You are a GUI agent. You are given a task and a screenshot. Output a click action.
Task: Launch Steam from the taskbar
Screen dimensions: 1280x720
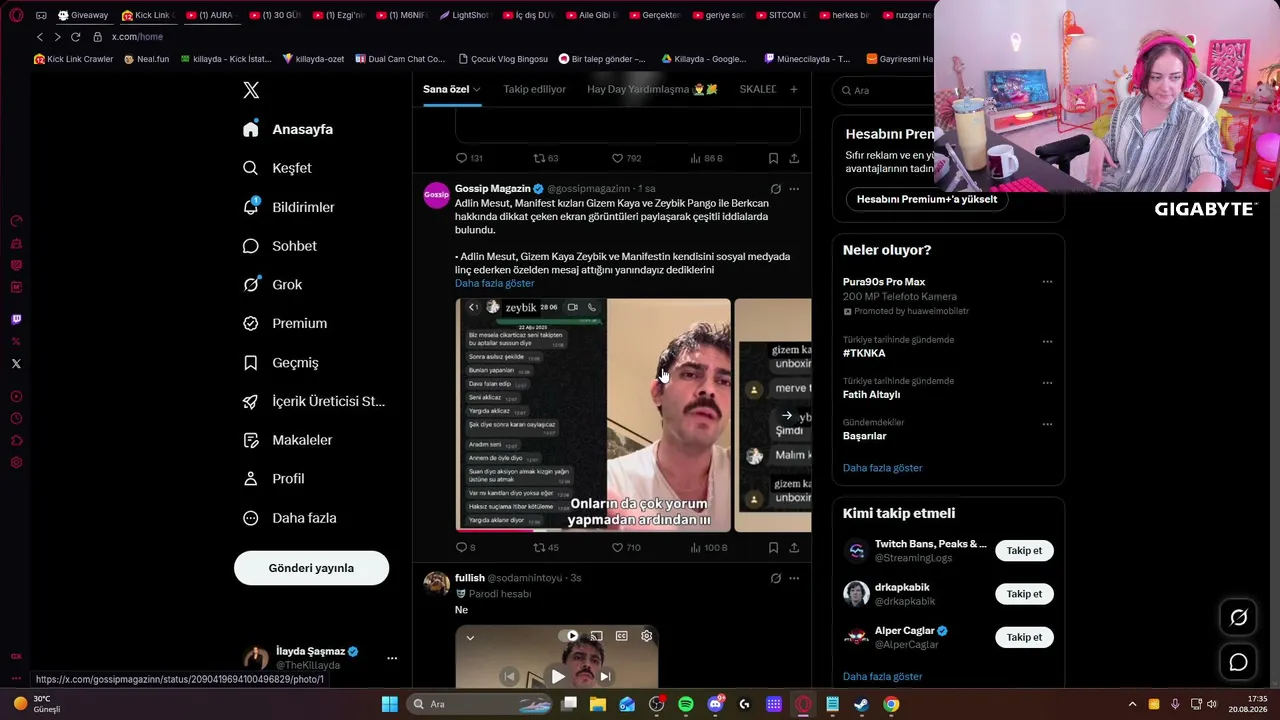pyautogui.click(x=861, y=704)
